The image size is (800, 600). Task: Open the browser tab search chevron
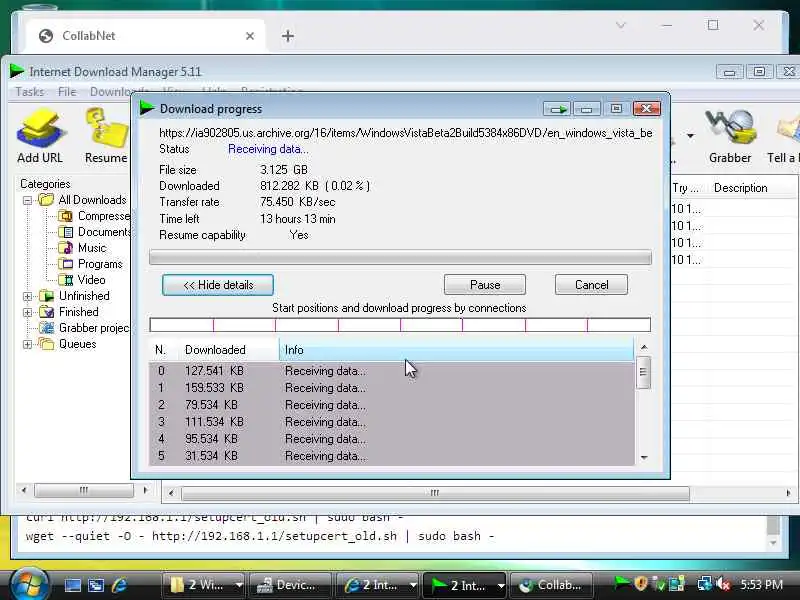(620, 25)
